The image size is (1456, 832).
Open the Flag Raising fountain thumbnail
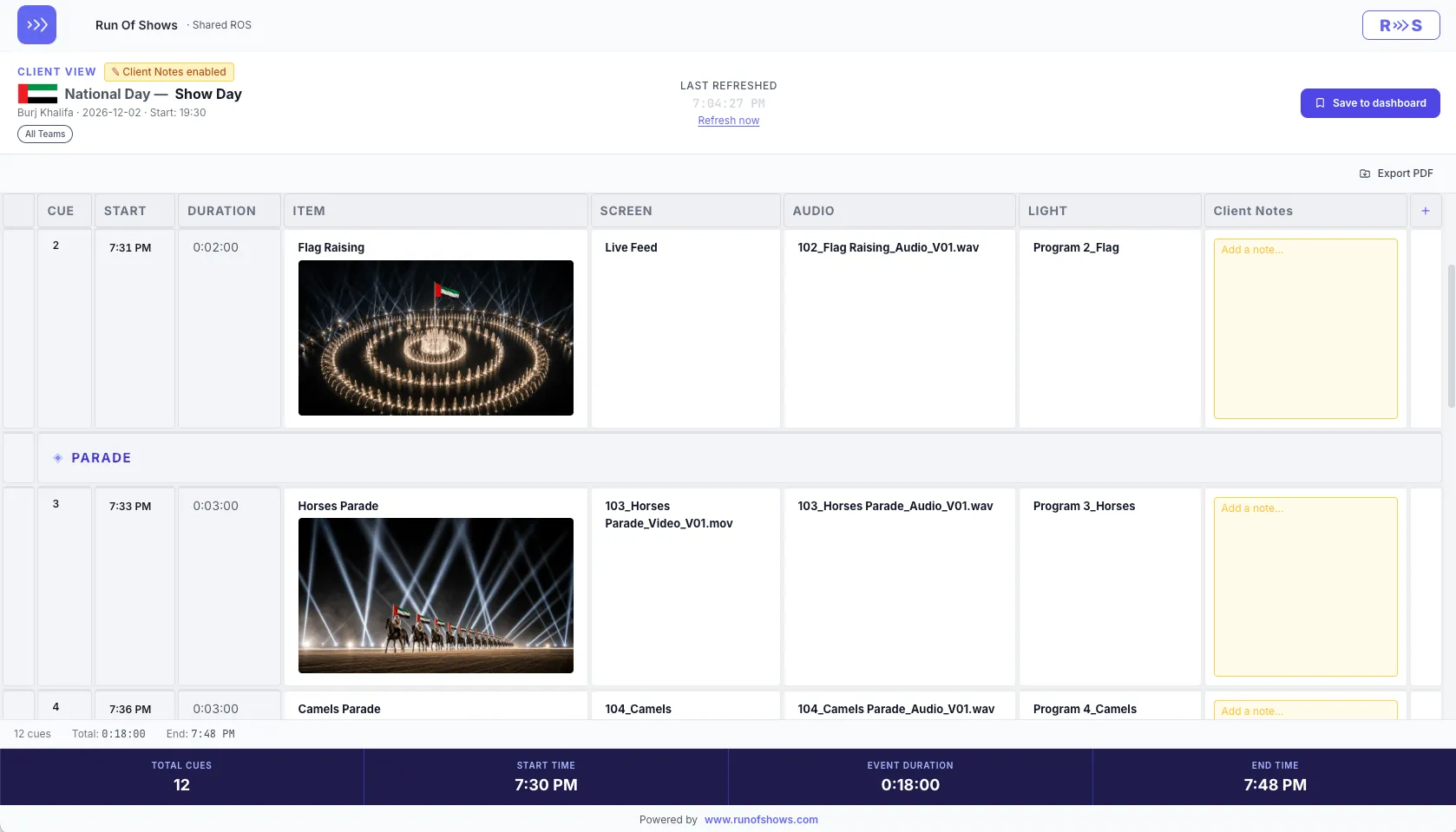[436, 337]
